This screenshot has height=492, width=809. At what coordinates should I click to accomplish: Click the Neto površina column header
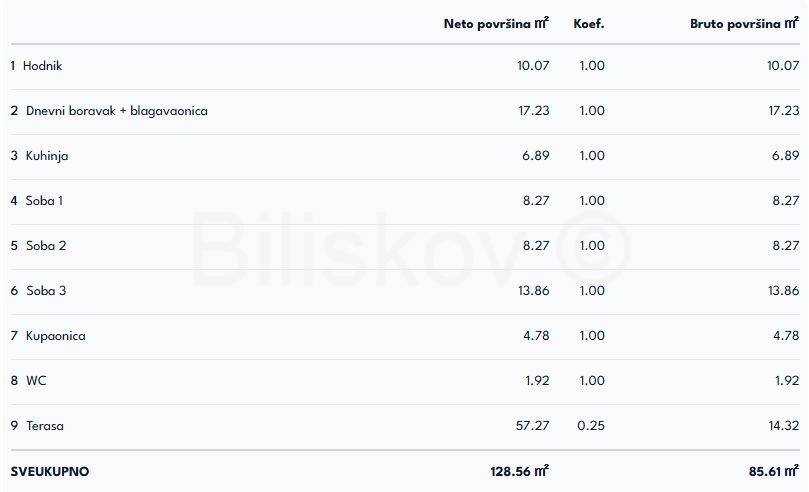coord(496,23)
